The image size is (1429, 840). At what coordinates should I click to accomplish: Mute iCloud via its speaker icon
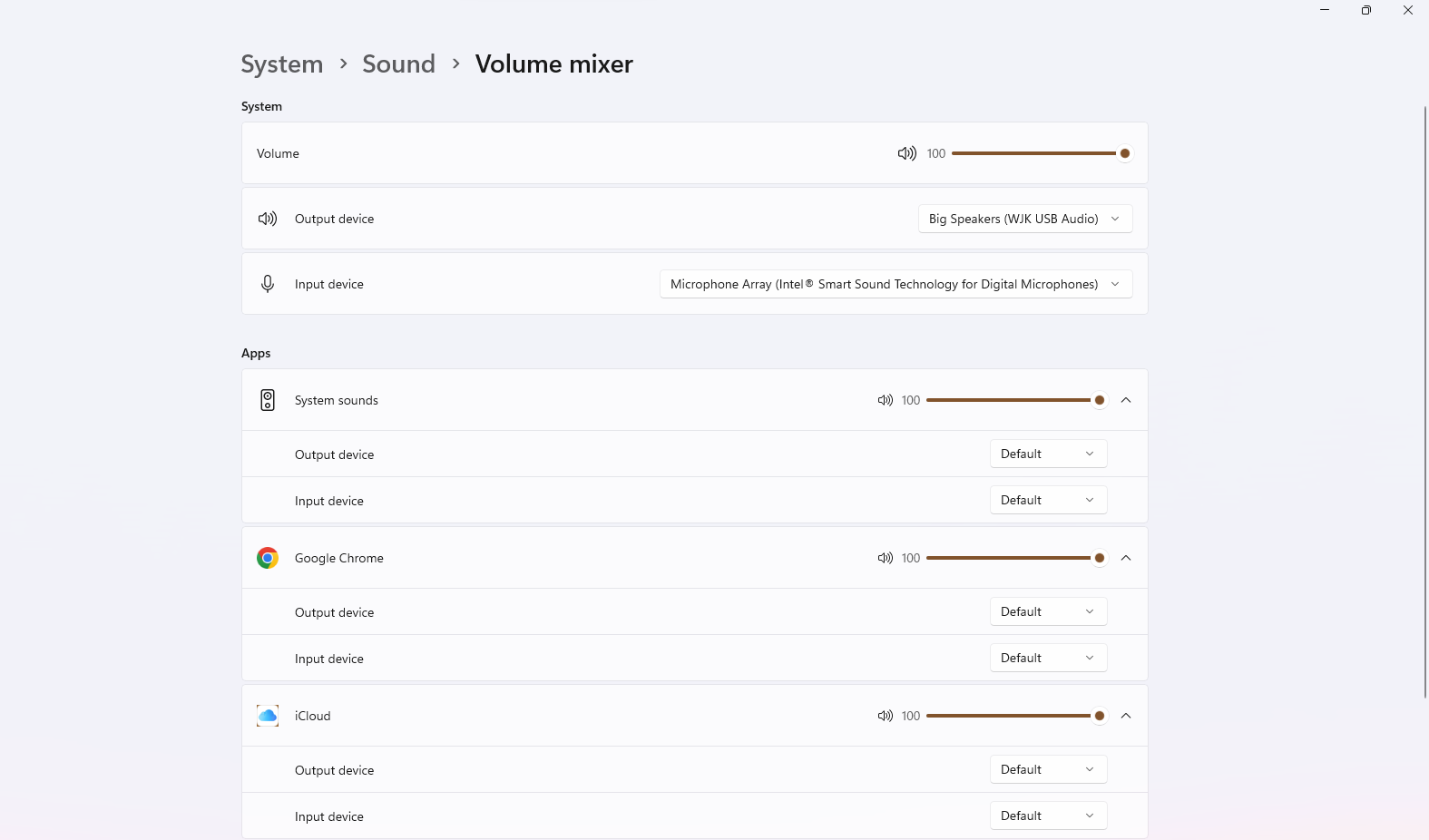(885, 716)
